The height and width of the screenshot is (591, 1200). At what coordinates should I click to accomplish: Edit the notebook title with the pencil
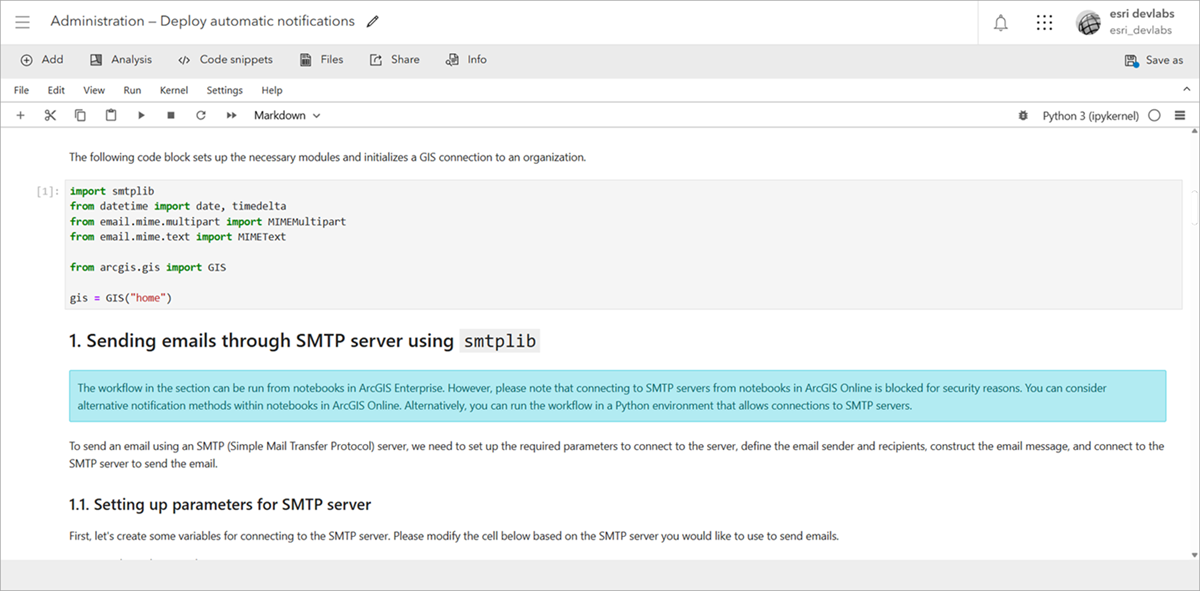tap(371, 20)
